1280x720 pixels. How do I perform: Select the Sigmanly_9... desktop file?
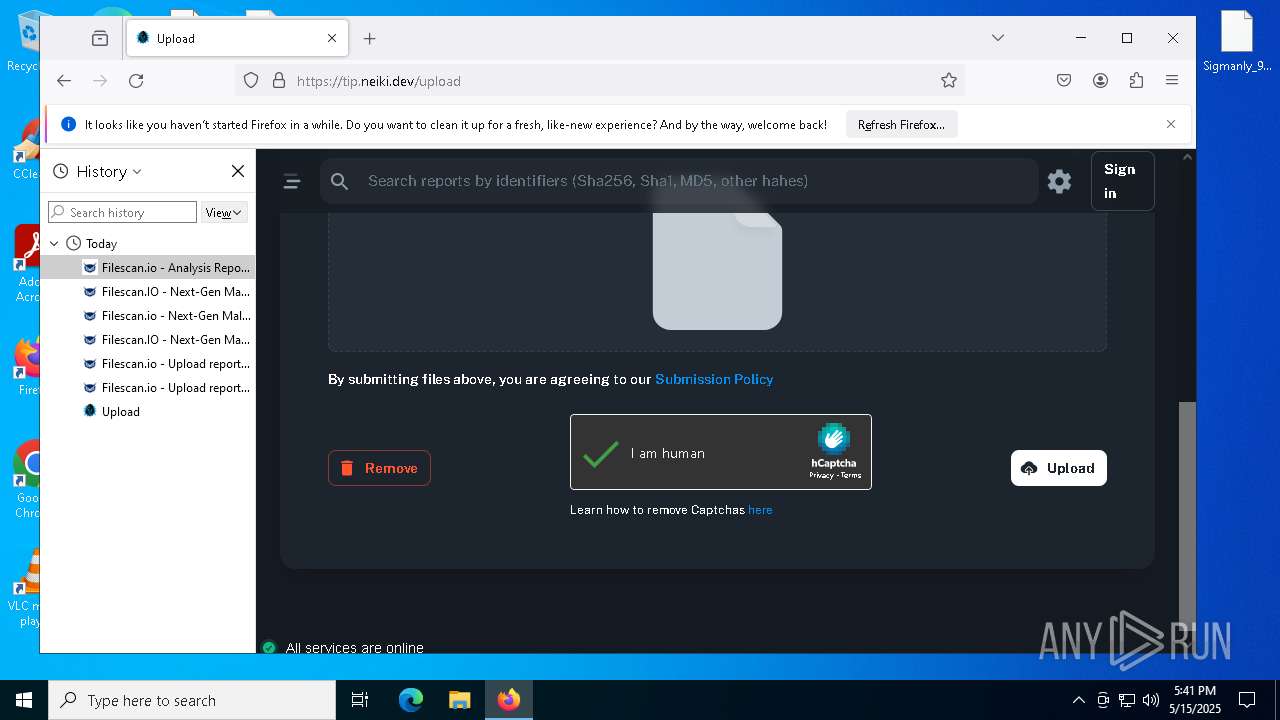point(1237,42)
